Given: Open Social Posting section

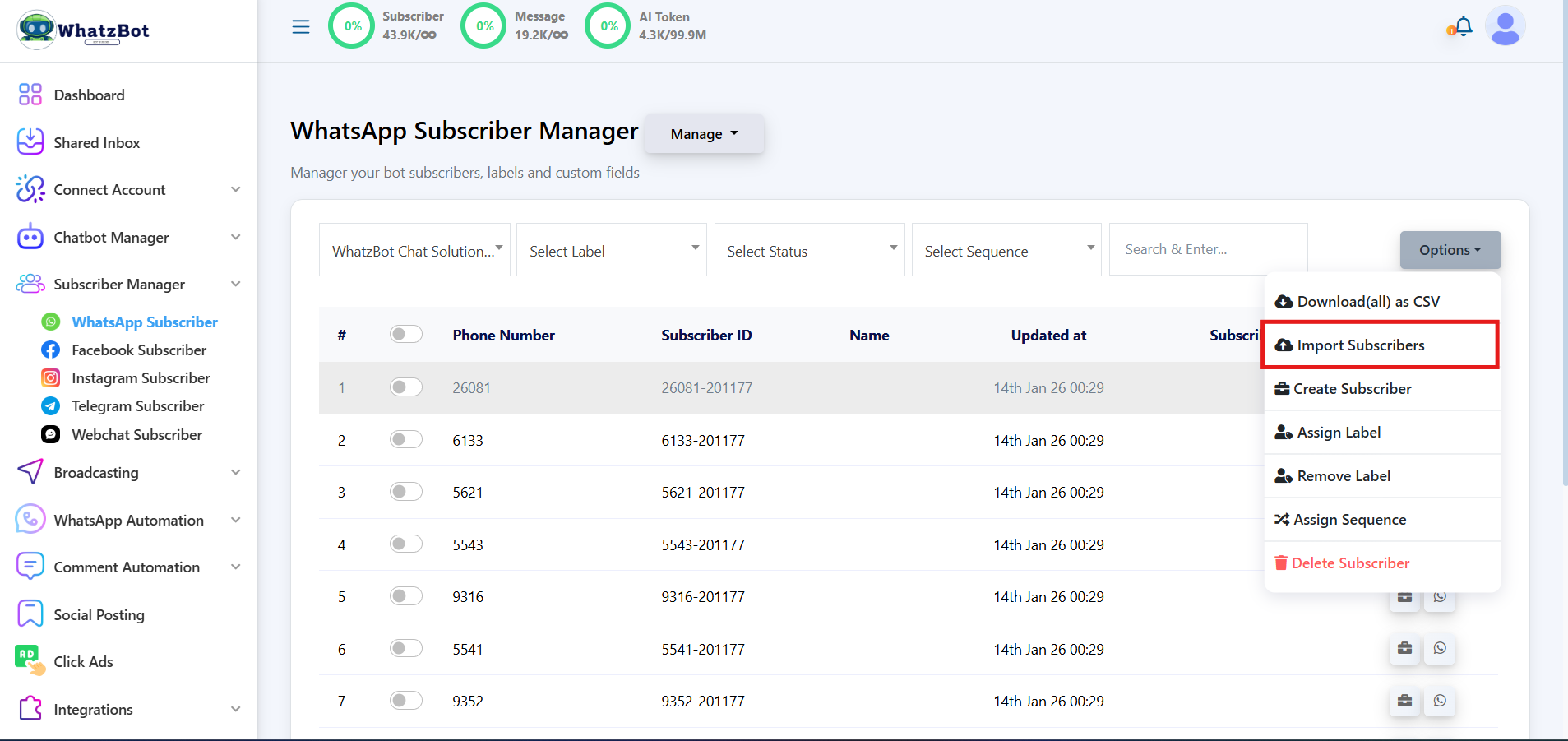Looking at the screenshot, I should (x=98, y=614).
